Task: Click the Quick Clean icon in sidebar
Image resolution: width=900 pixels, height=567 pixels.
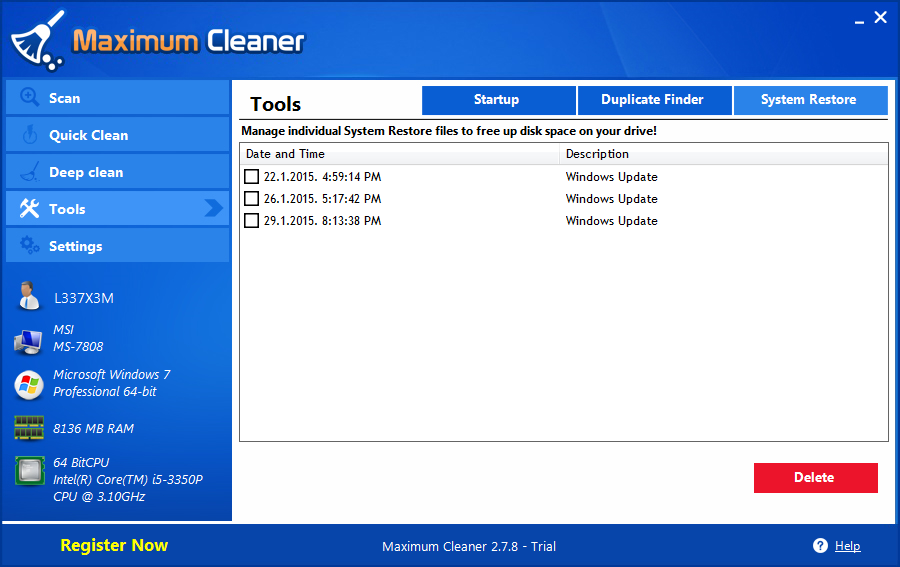Action: click(29, 135)
